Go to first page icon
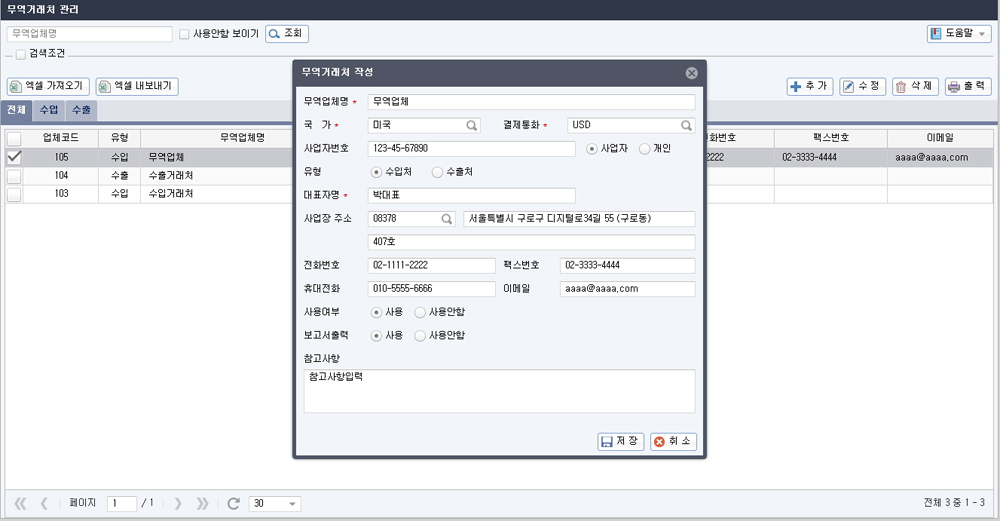Image resolution: width=1000 pixels, height=521 pixels. pos(20,504)
